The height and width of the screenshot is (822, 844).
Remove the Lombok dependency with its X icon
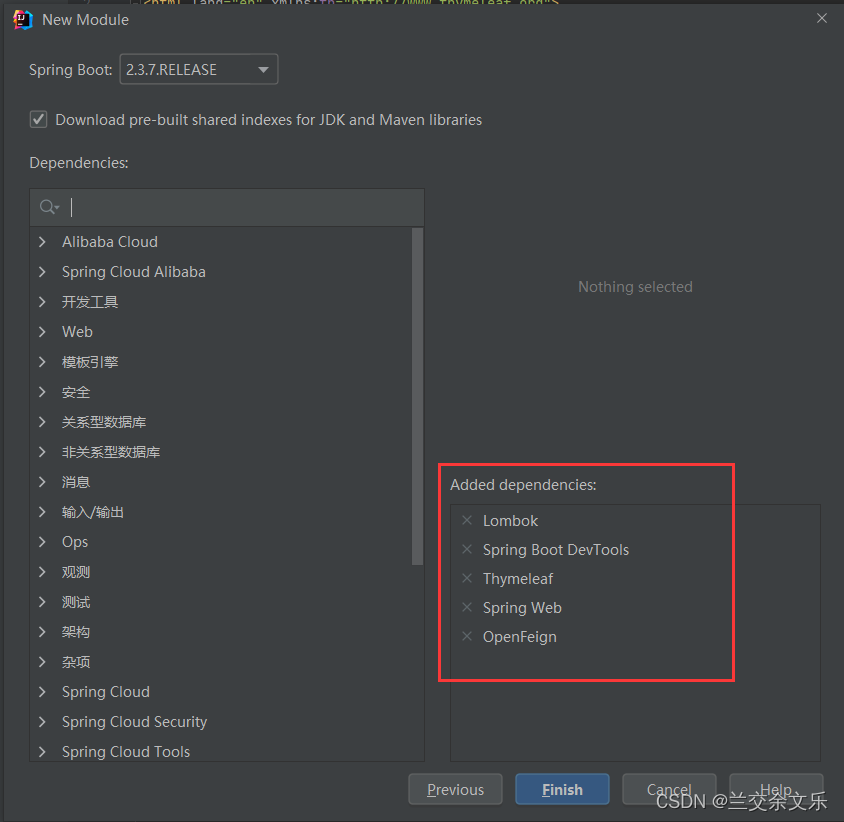[x=467, y=521]
